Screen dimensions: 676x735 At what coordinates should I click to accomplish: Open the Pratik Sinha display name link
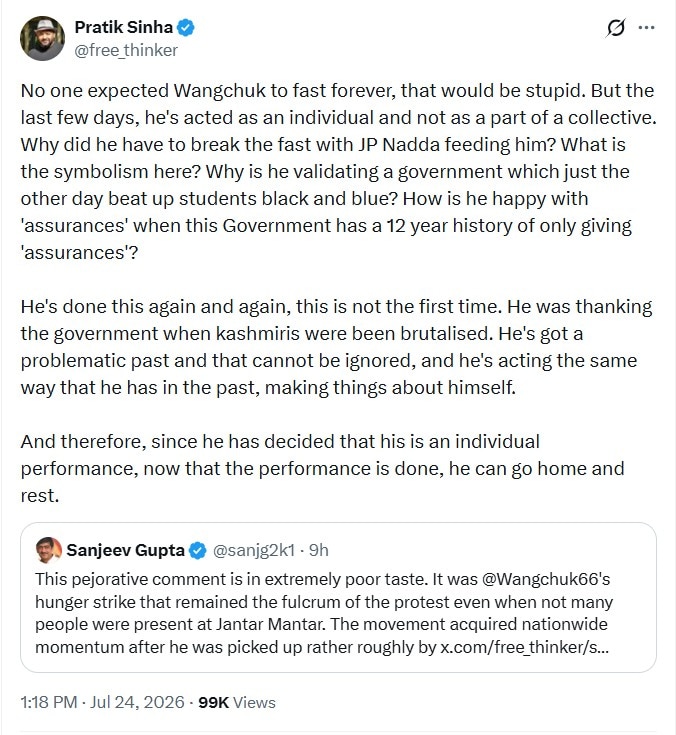pyautogui.click(x=124, y=27)
